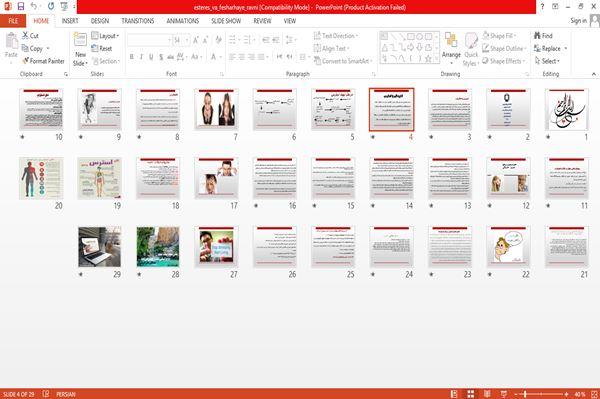600x399 pixels.
Task: Switch to Normal view in status bar
Action: (x=454, y=394)
